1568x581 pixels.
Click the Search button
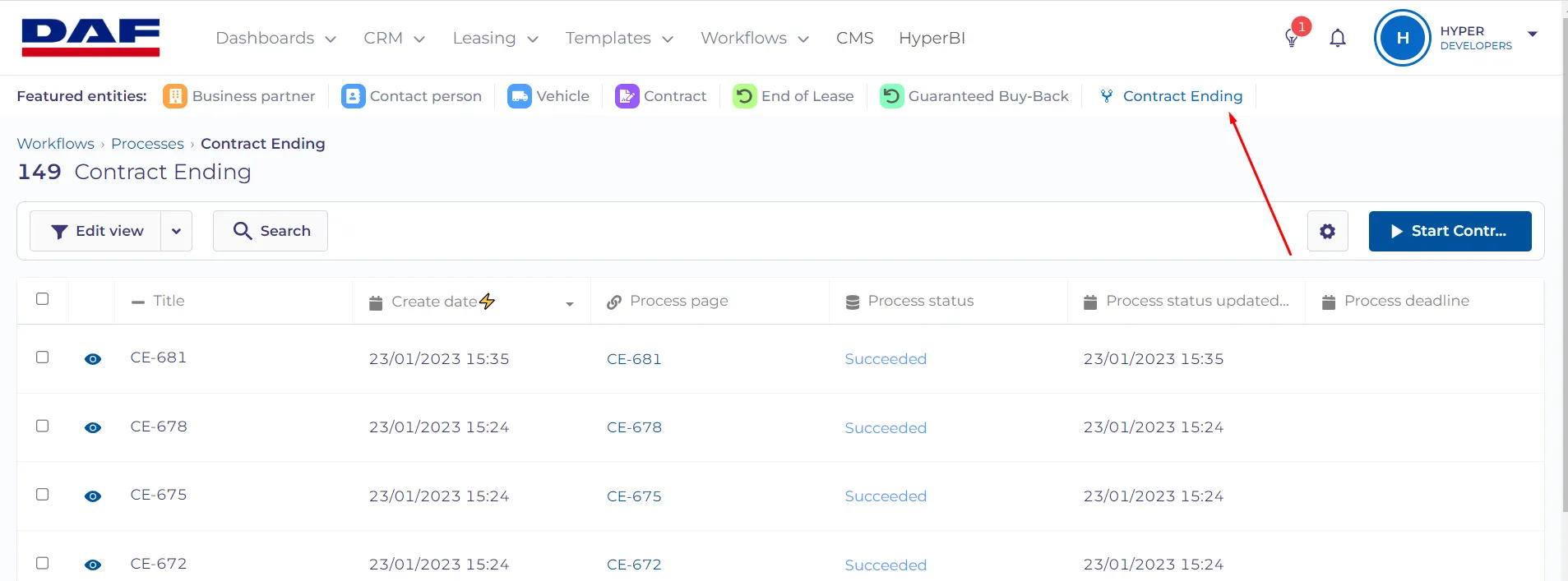[x=271, y=231]
